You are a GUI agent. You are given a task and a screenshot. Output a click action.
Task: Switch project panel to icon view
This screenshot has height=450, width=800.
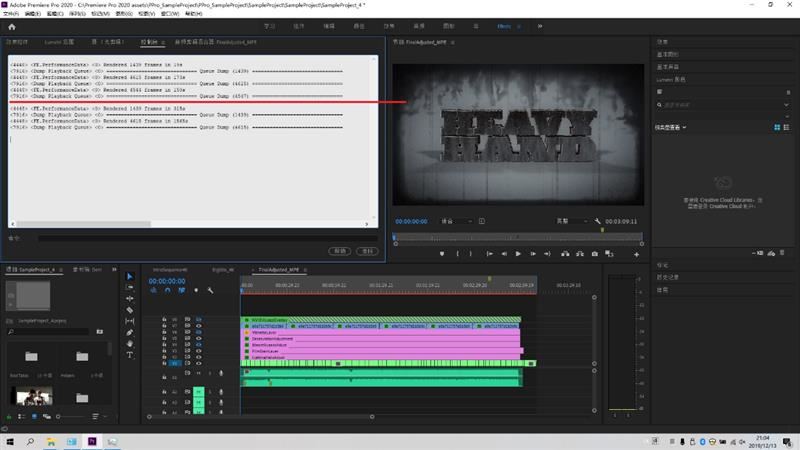pos(34,416)
